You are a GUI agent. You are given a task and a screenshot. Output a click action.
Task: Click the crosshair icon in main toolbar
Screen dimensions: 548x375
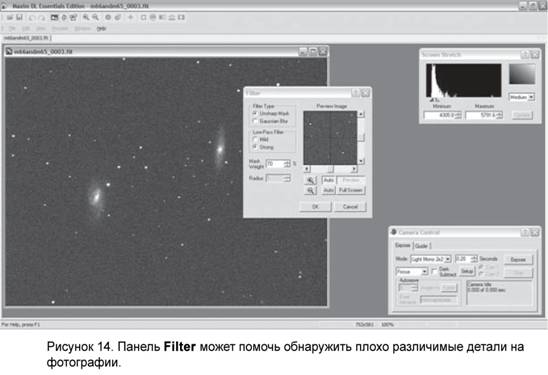point(130,17)
